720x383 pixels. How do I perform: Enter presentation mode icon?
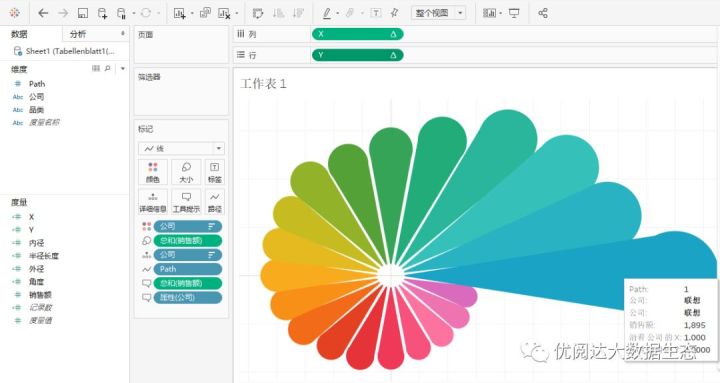(x=514, y=13)
